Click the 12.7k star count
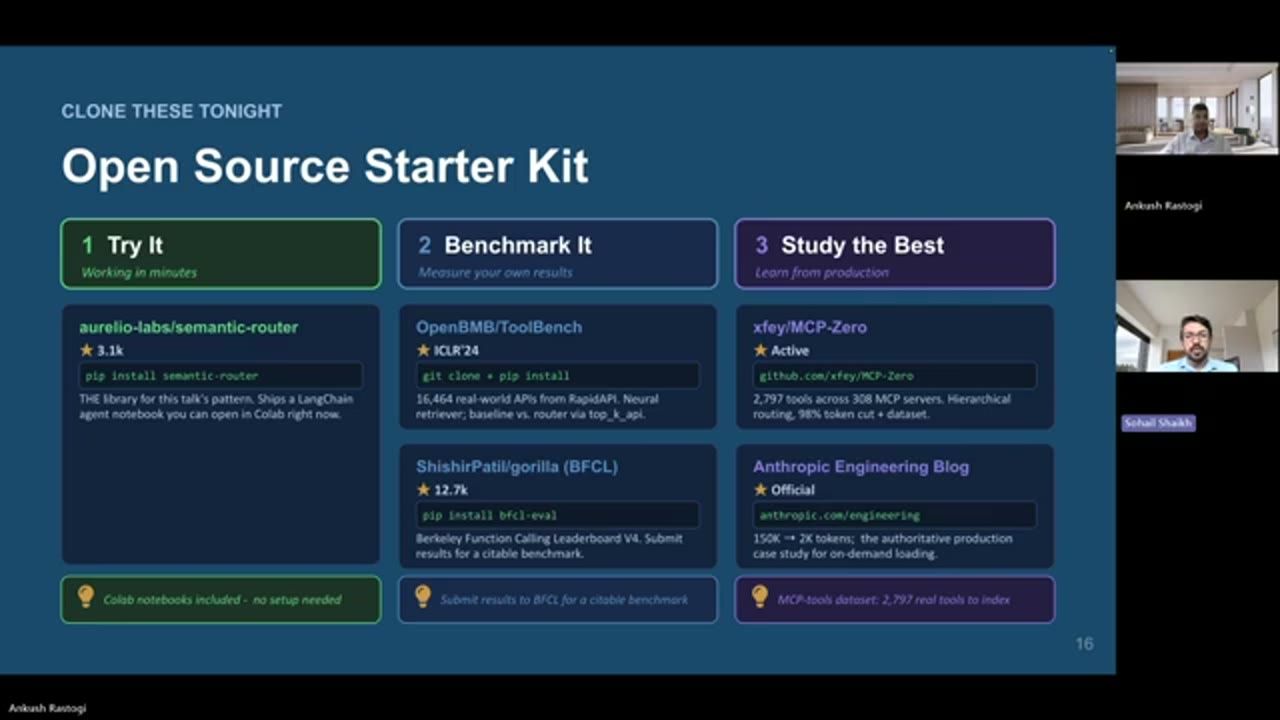The height and width of the screenshot is (720, 1280). tap(451, 490)
